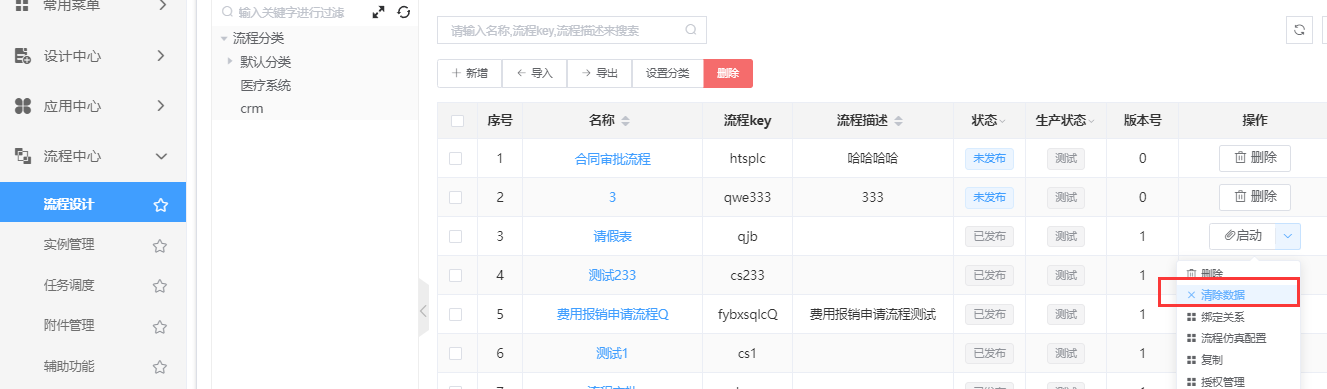Image resolution: width=1327 pixels, height=389 pixels.
Task: Open the 合同审批流程 process link
Action: [x=612, y=159]
